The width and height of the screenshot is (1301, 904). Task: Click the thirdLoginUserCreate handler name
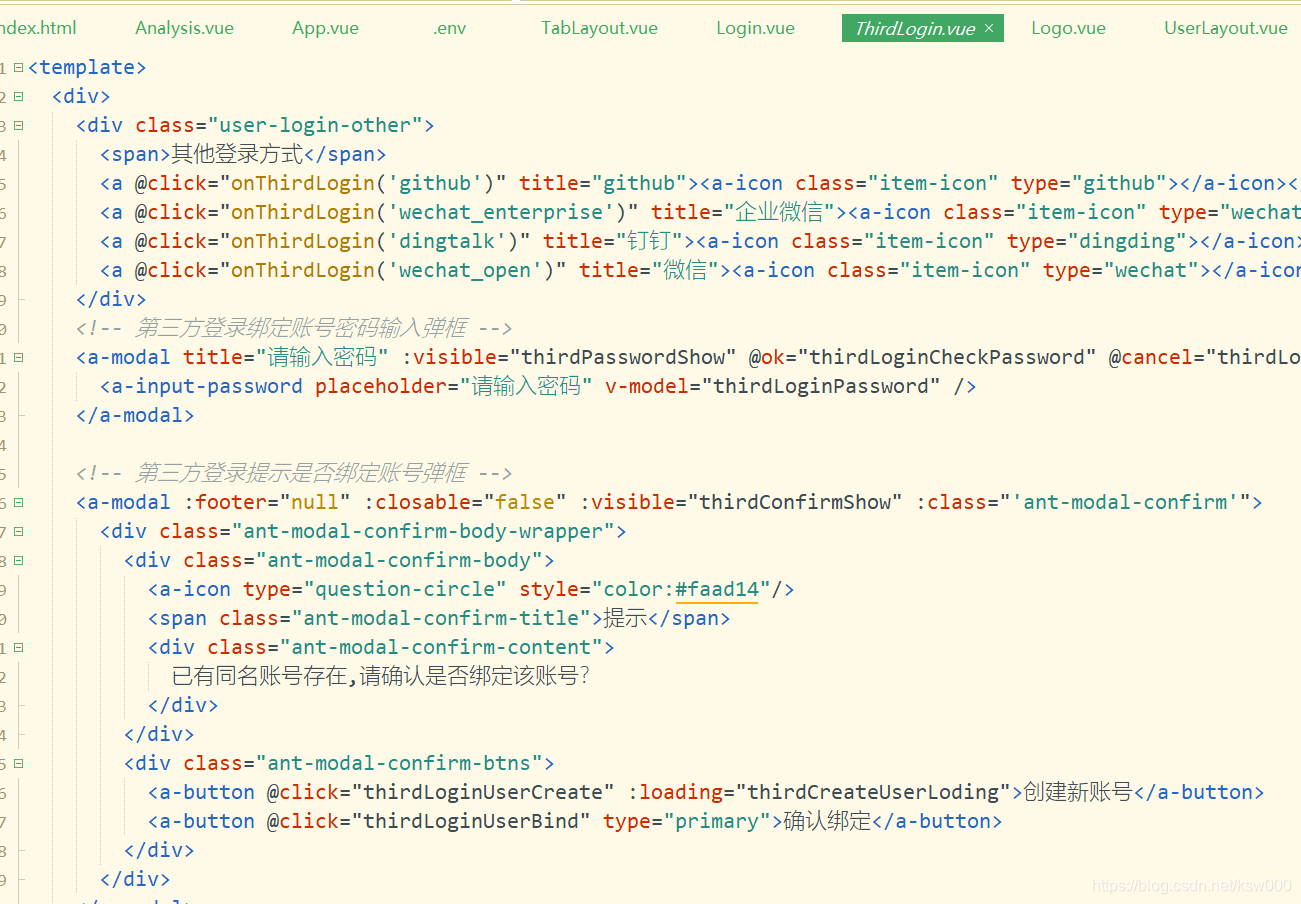pyautogui.click(x=483, y=792)
